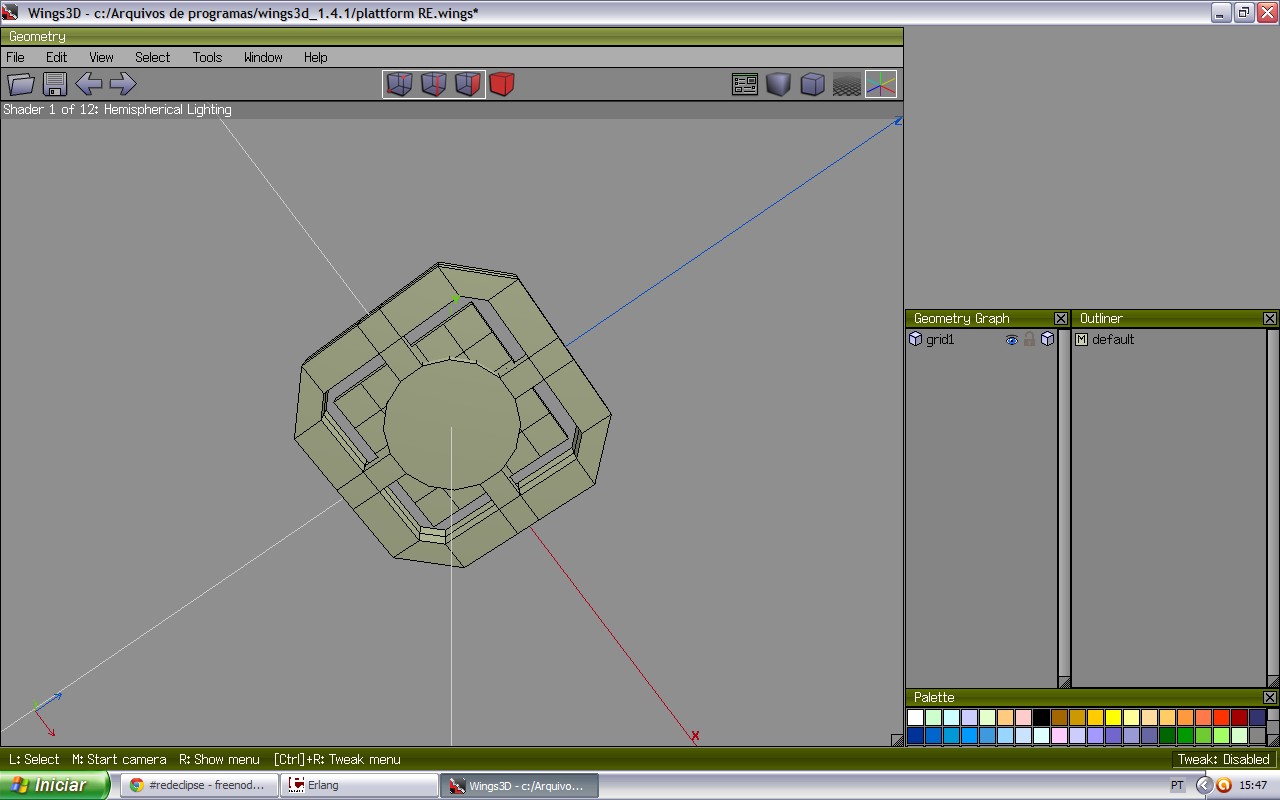Viewport: 1280px width, 800px height.
Task: Hide grid1 using the eye icon
Action: coord(1011,340)
